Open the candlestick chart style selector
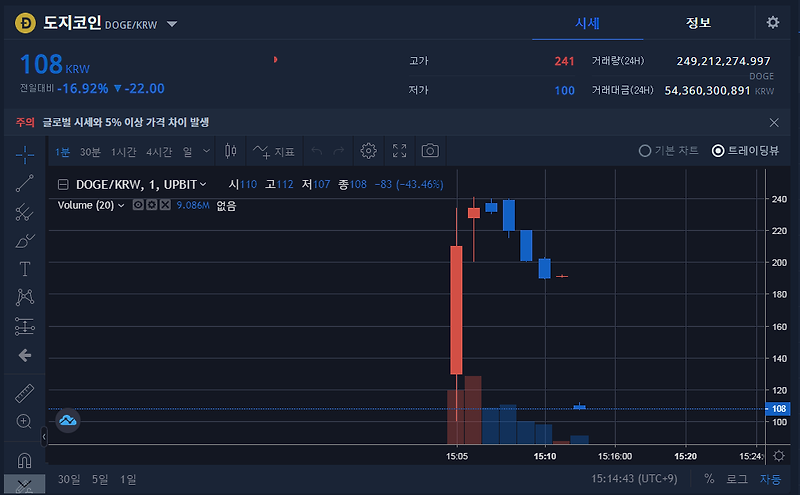800x495 pixels. (x=231, y=151)
